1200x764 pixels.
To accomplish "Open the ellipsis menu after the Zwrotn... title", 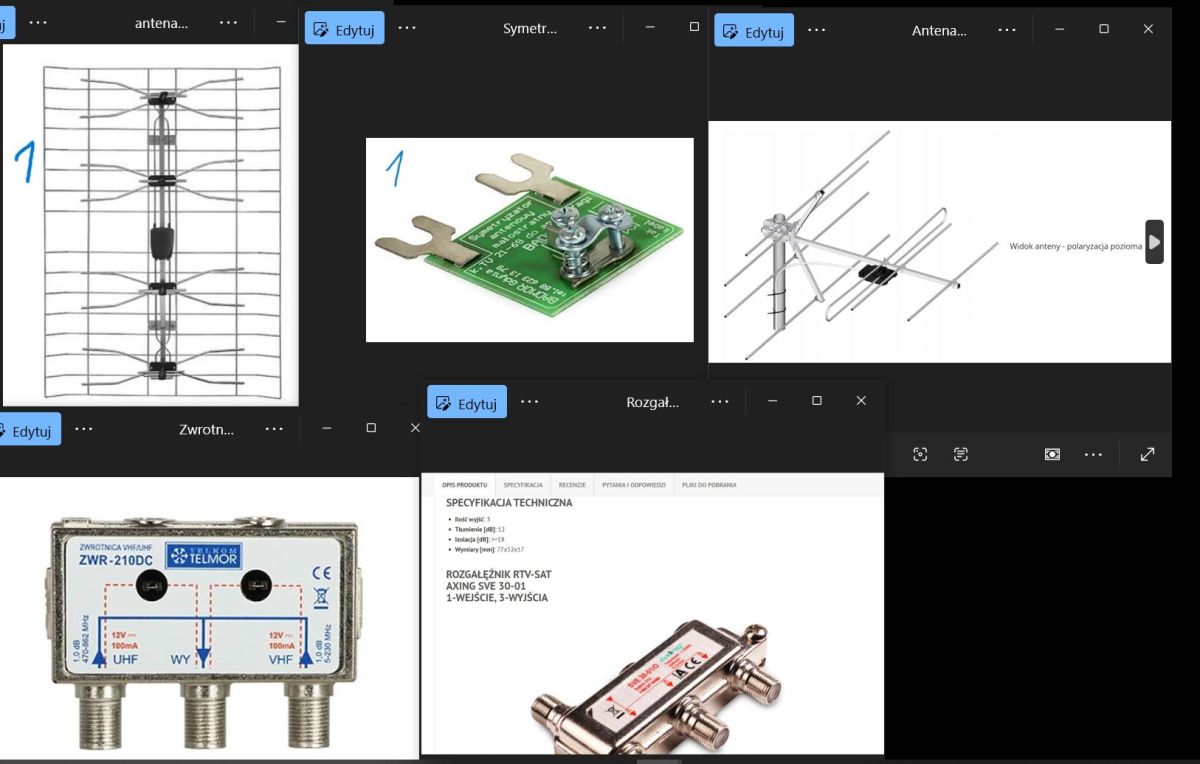I will point(274,429).
